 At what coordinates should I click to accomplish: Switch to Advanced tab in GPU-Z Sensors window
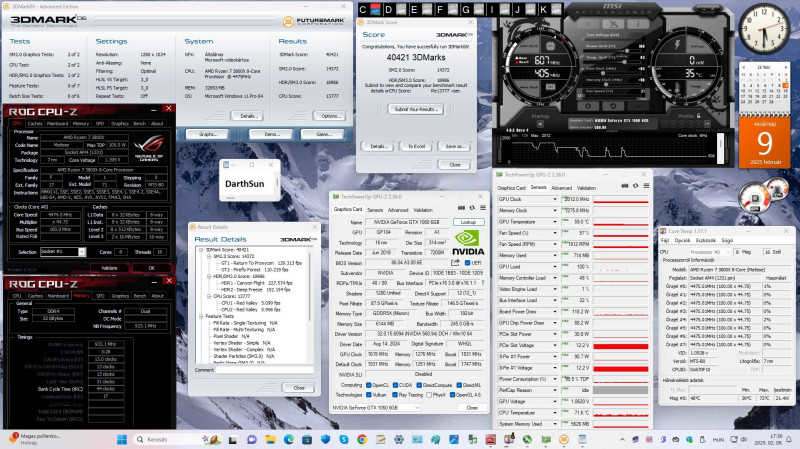pyautogui.click(x=562, y=188)
